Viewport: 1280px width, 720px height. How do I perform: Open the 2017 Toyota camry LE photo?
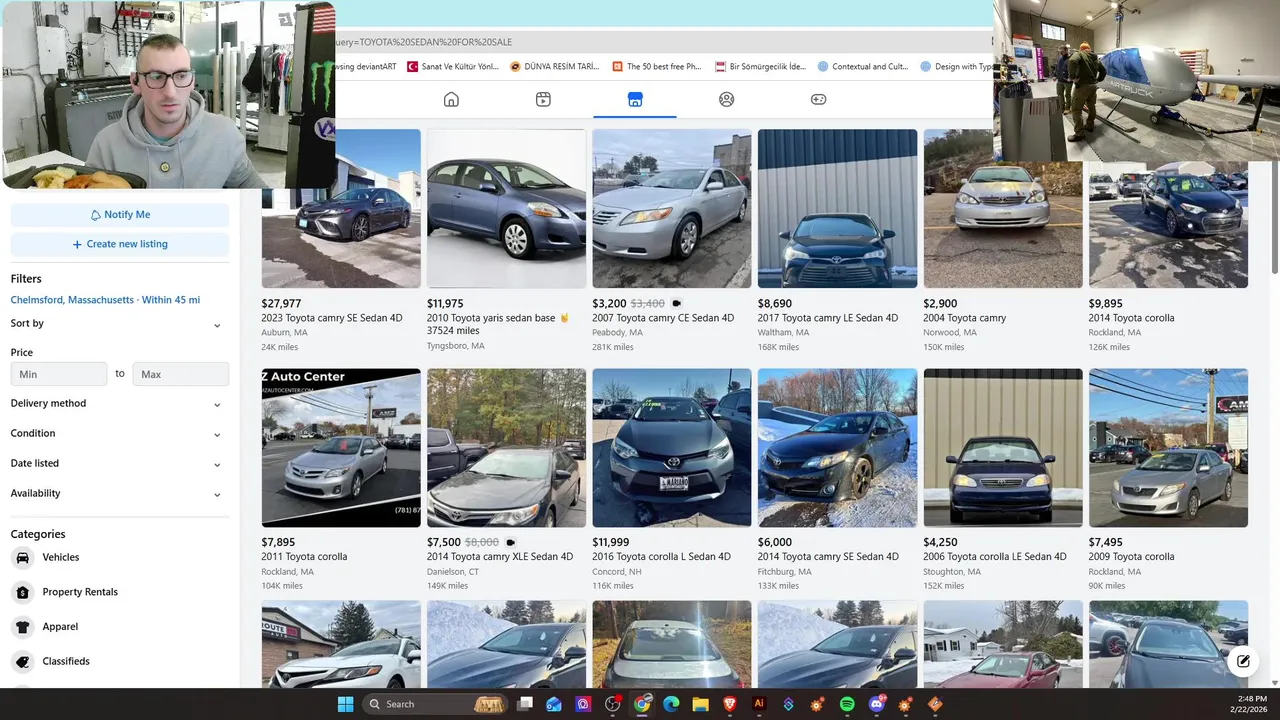pyautogui.click(x=838, y=209)
